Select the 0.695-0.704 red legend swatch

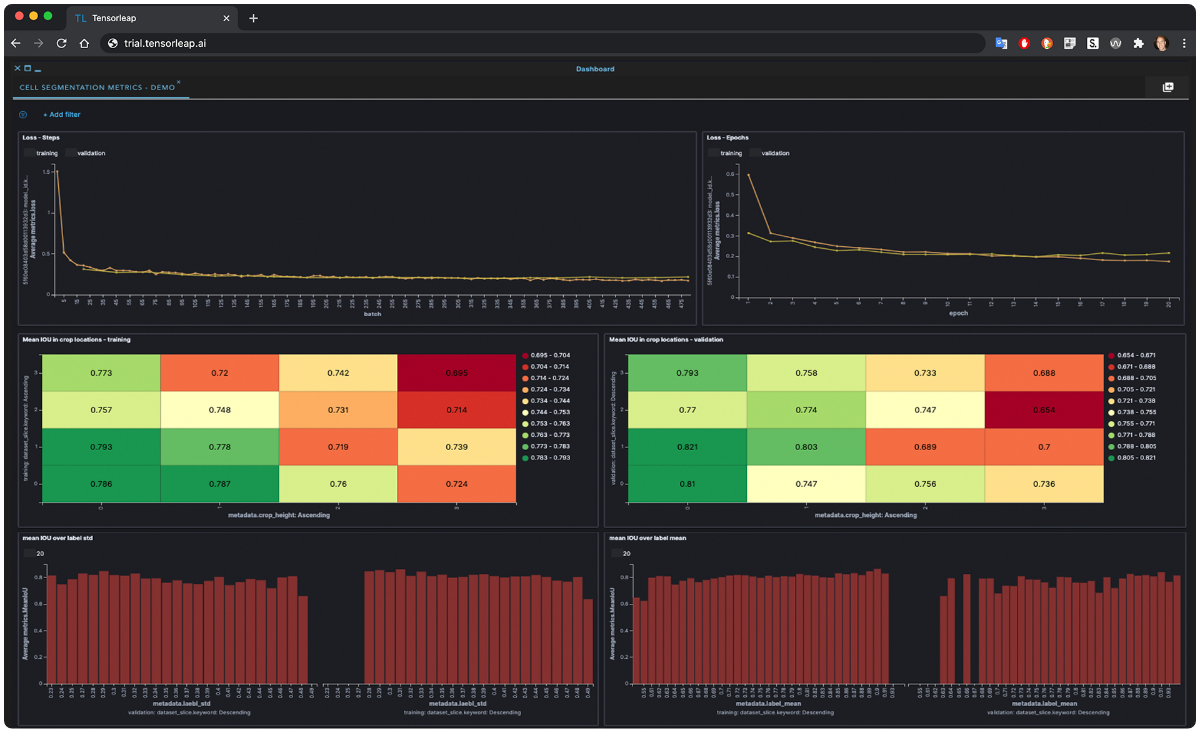click(527, 354)
